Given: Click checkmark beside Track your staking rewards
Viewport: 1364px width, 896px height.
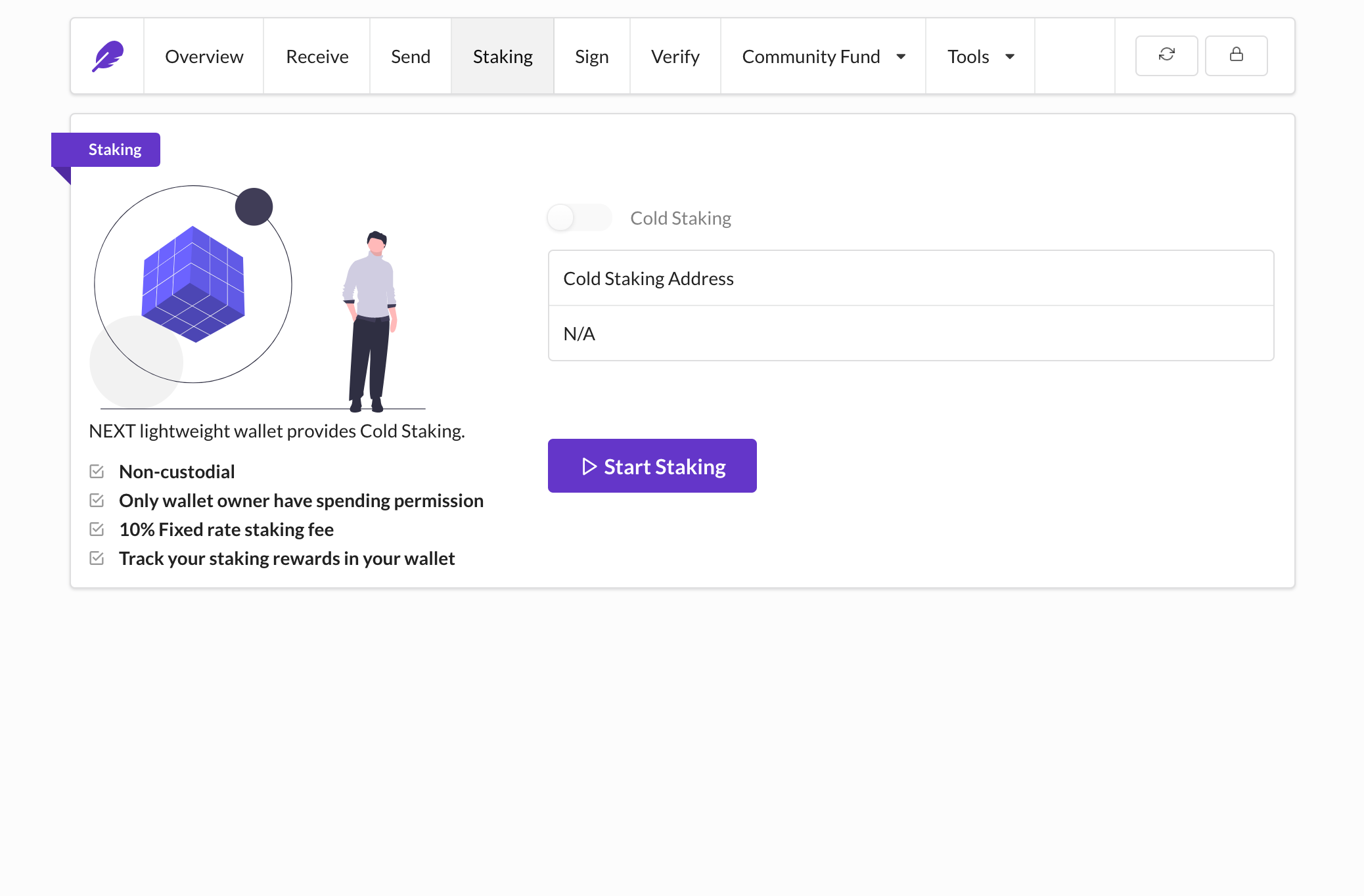Looking at the screenshot, I should coord(97,558).
